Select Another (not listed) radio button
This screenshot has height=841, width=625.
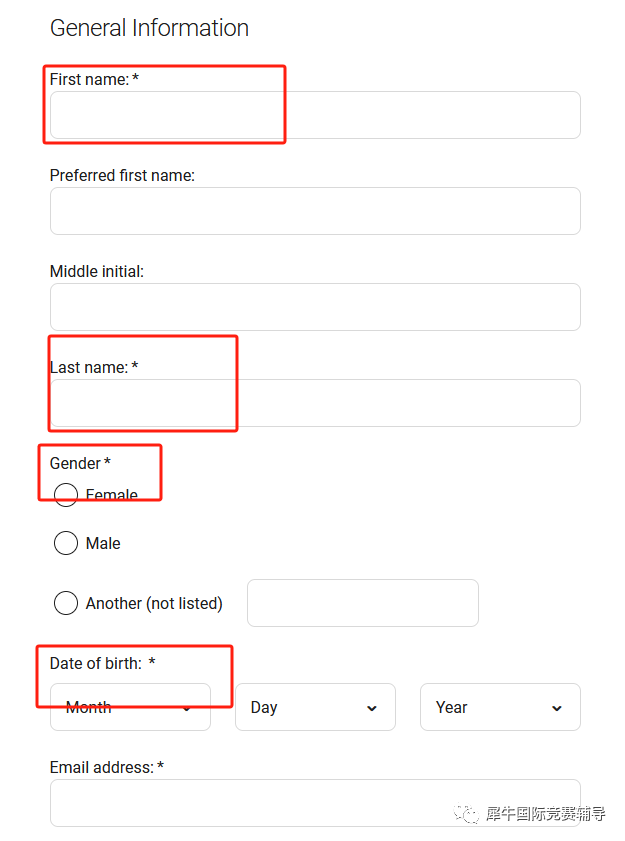tap(66, 603)
